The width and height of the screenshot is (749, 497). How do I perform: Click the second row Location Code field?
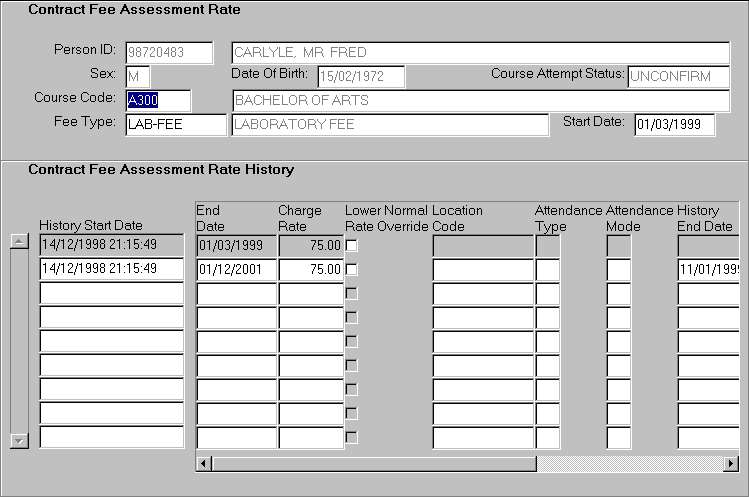pos(482,269)
